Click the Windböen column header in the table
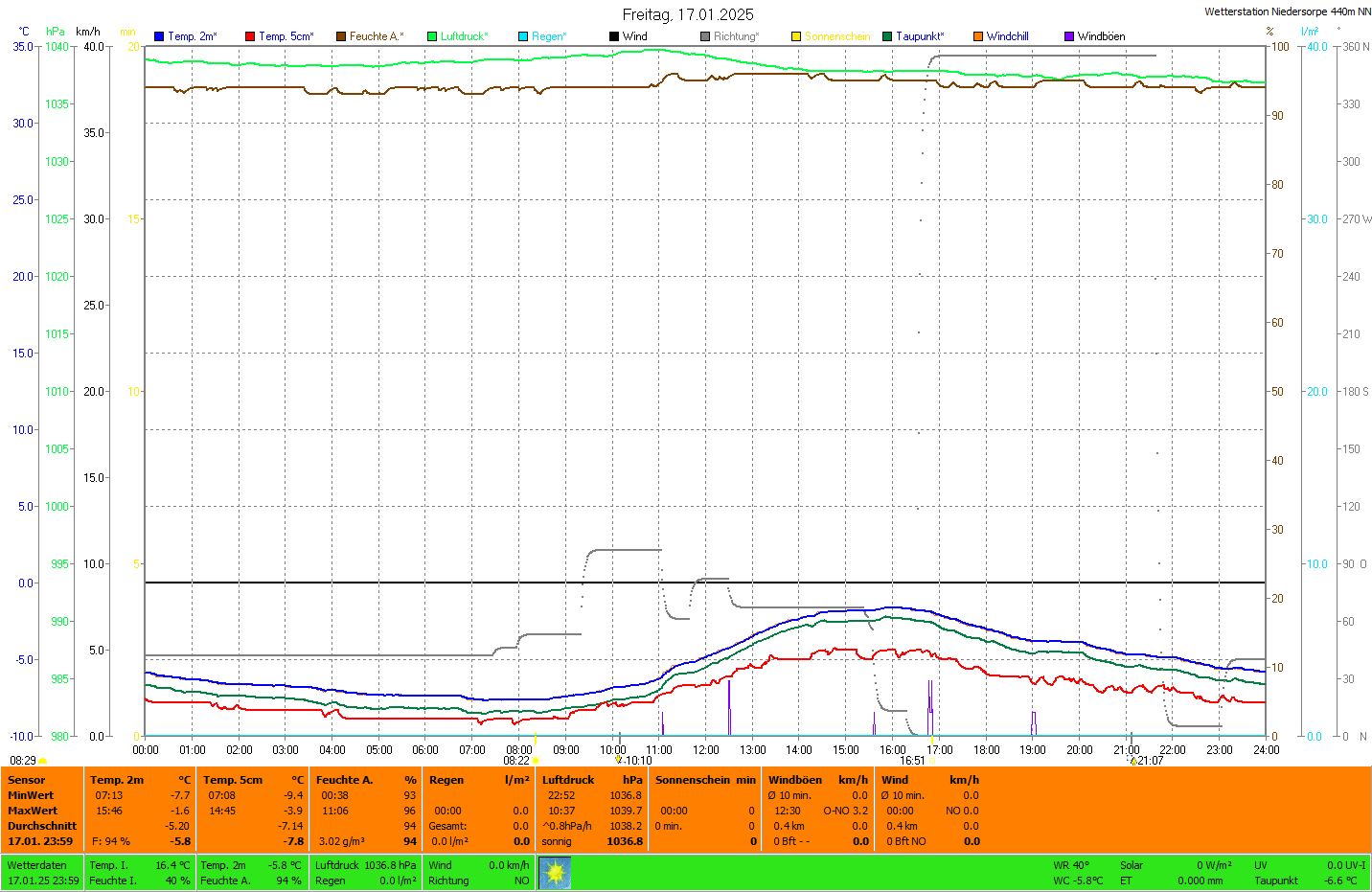 coord(795,780)
